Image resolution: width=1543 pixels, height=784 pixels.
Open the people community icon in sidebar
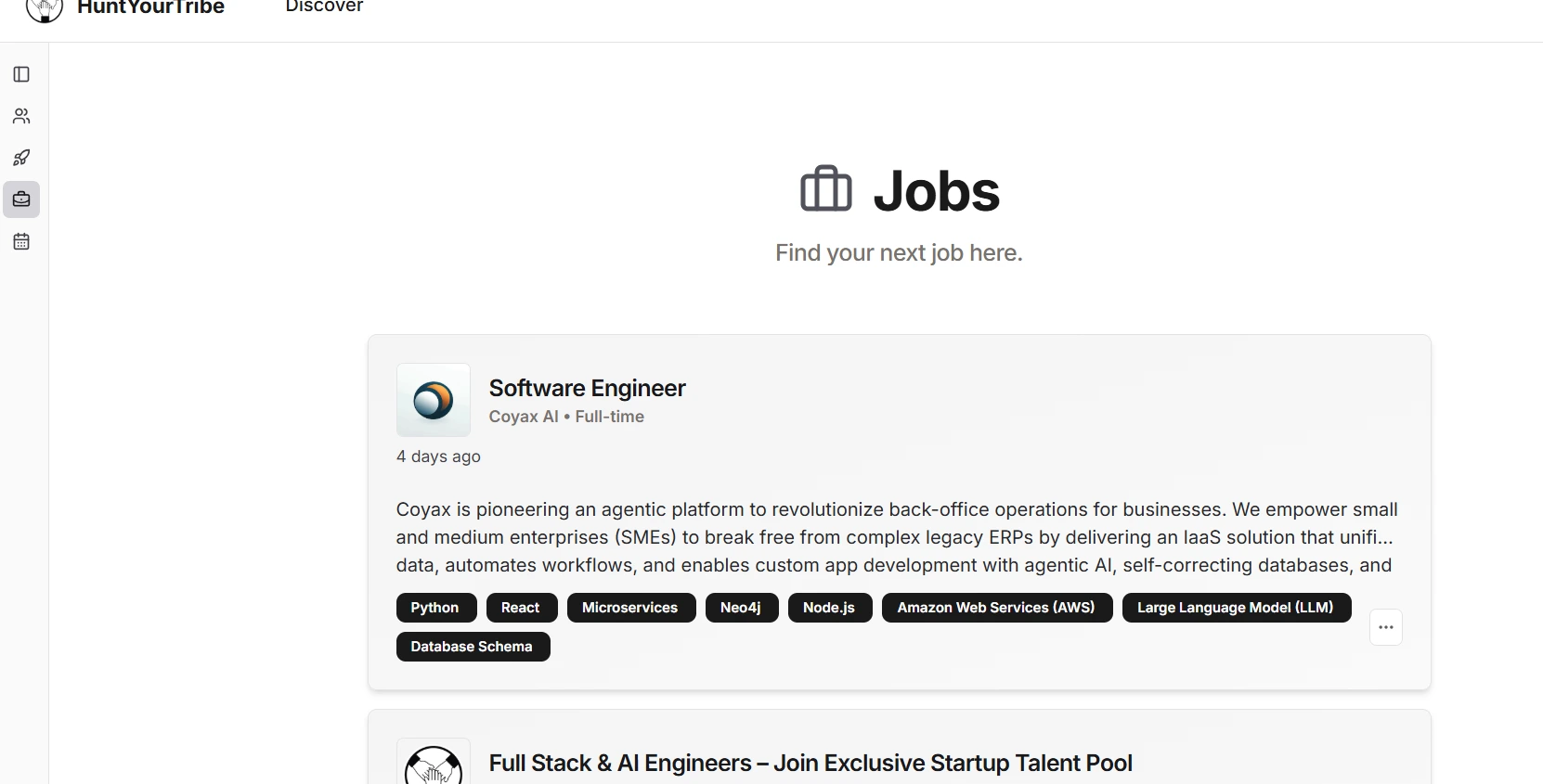tap(21, 116)
